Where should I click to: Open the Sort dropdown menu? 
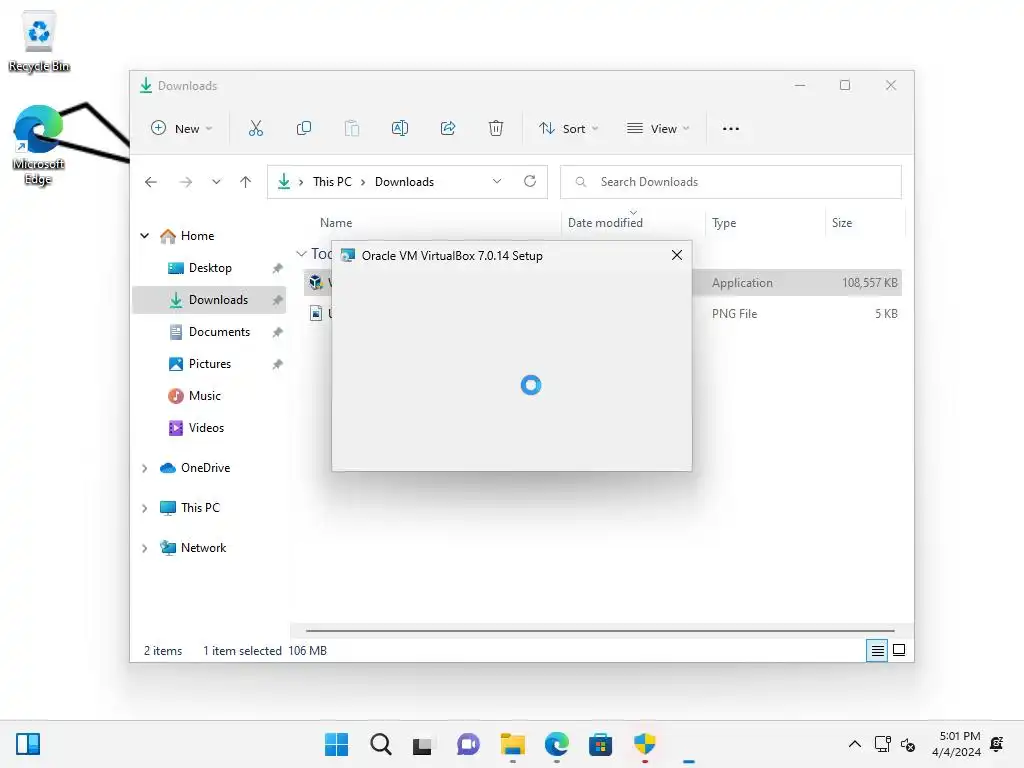568,129
